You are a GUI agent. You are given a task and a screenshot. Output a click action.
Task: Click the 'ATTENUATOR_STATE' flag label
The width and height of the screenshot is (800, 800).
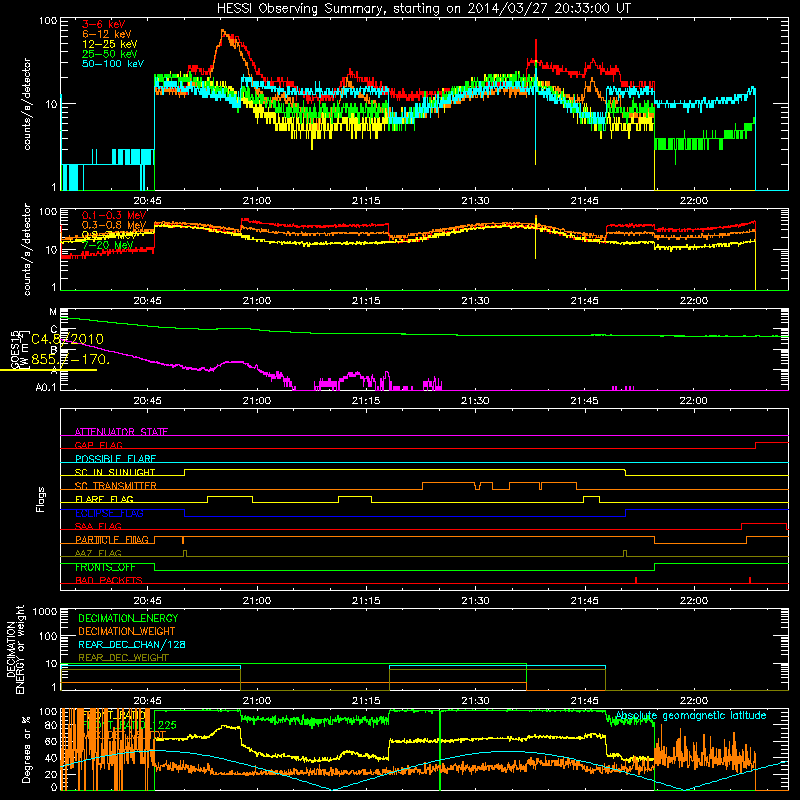click(x=121, y=432)
